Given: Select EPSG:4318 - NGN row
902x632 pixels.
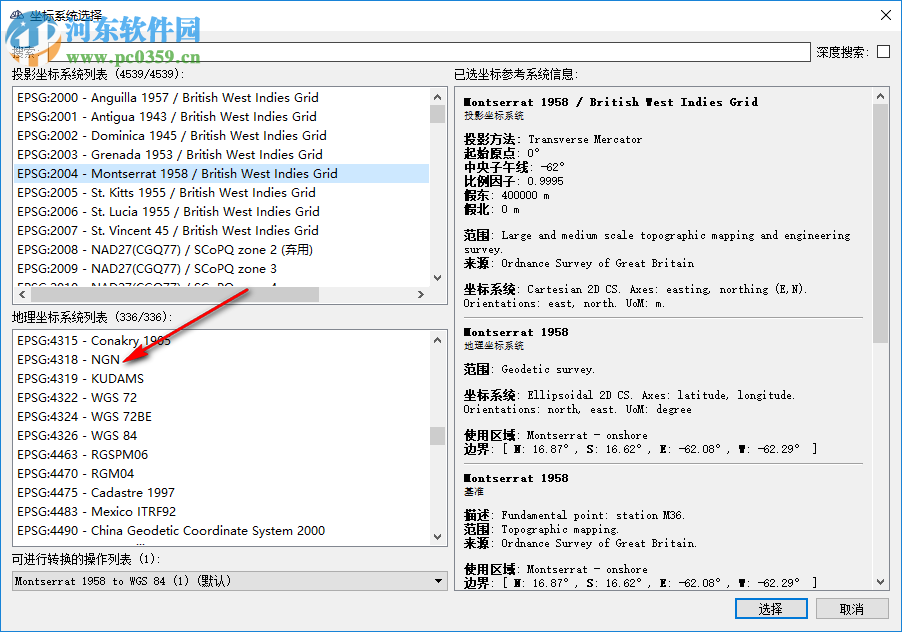Looking at the screenshot, I should 221,359.
